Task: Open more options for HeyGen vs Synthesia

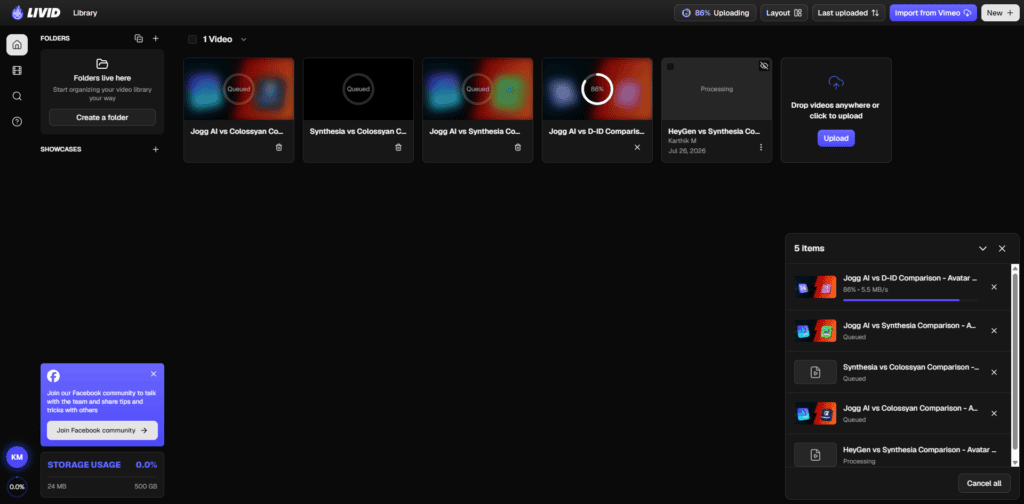Action: coord(761,148)
